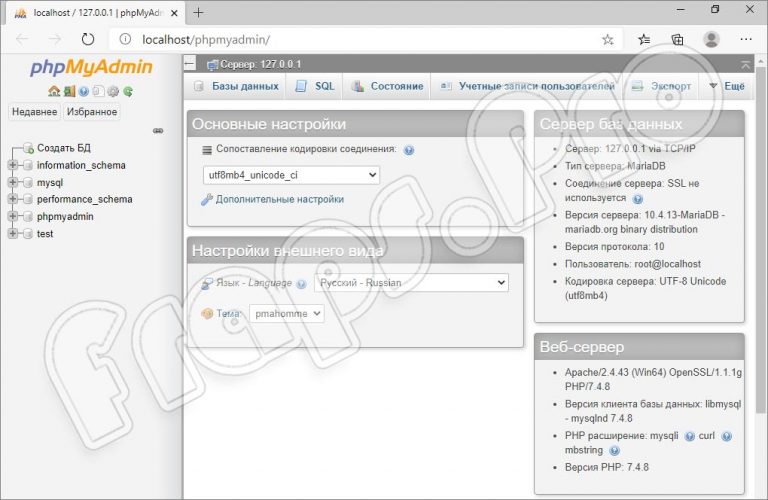Open mysql database link
This screenshot has width=768, height=500.
tap(50, 183)
